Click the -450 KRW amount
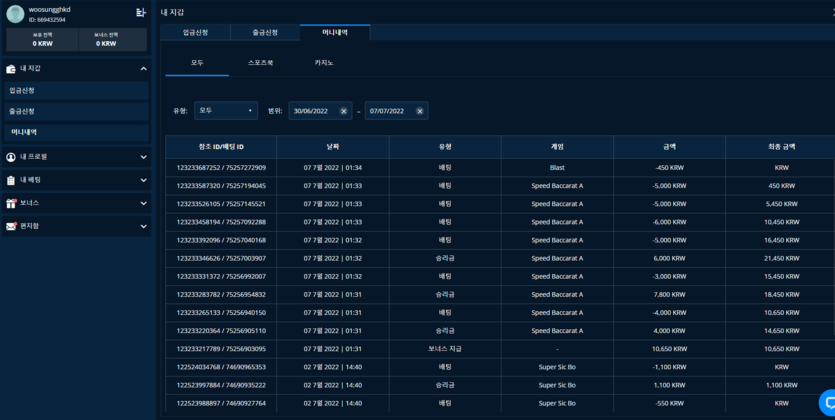The height and width of the screenshot is (420, 835). [x=669, y=168]
